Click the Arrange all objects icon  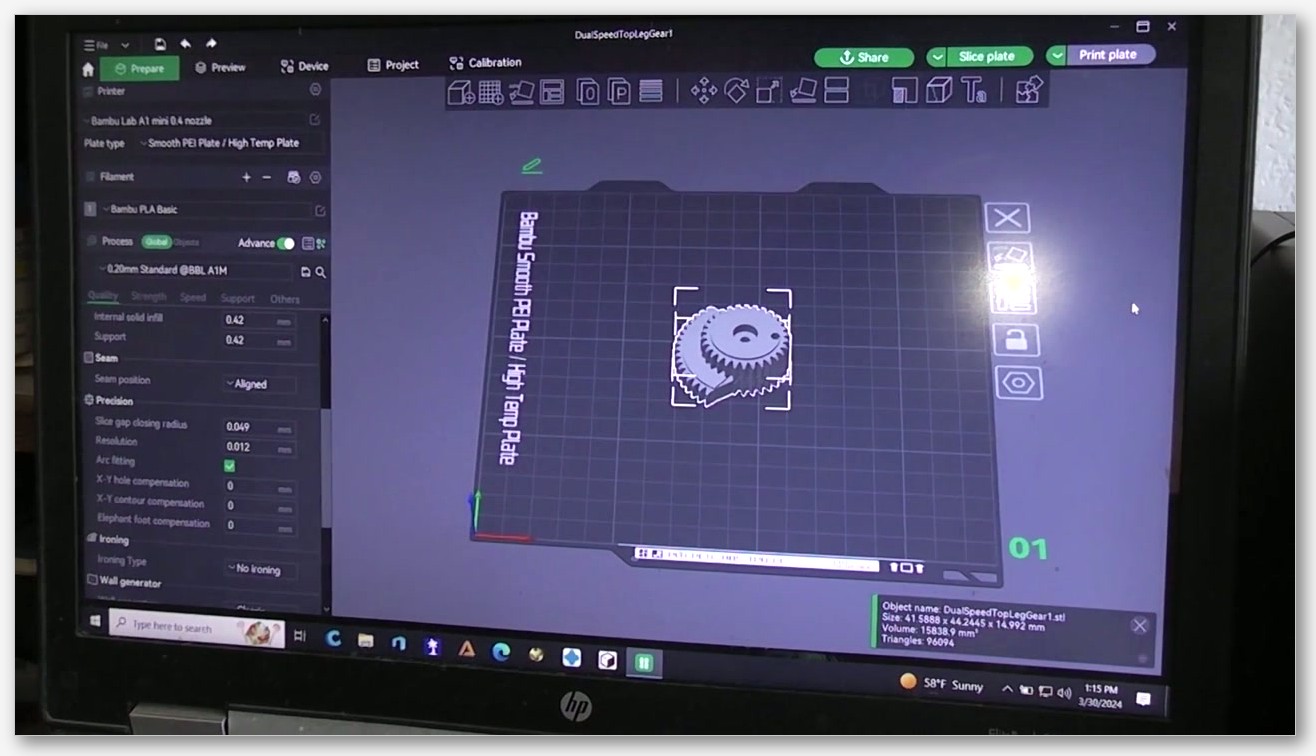[552, 92]
